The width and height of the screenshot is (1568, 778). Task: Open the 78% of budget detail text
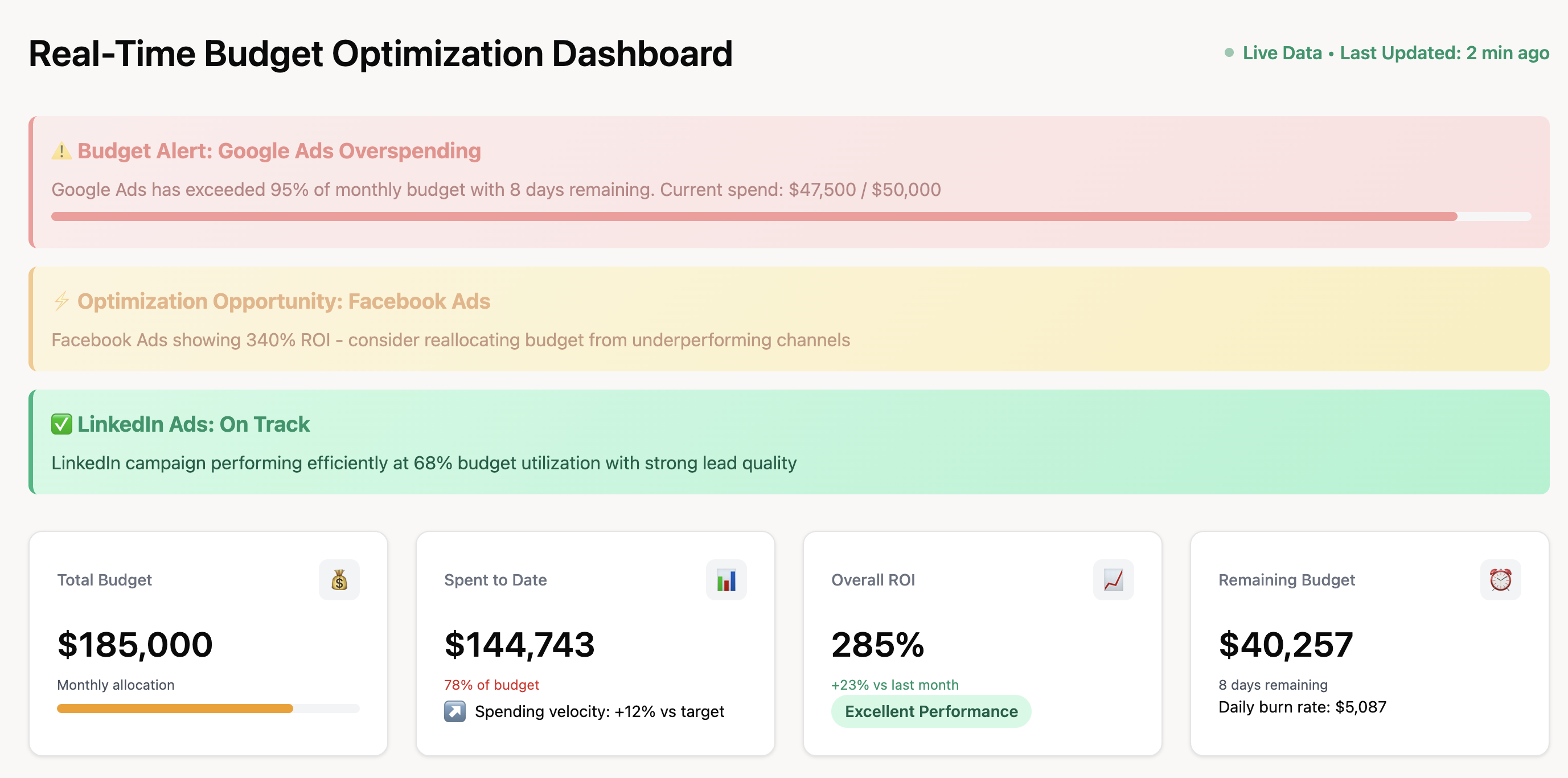click(x=491, y=684)
